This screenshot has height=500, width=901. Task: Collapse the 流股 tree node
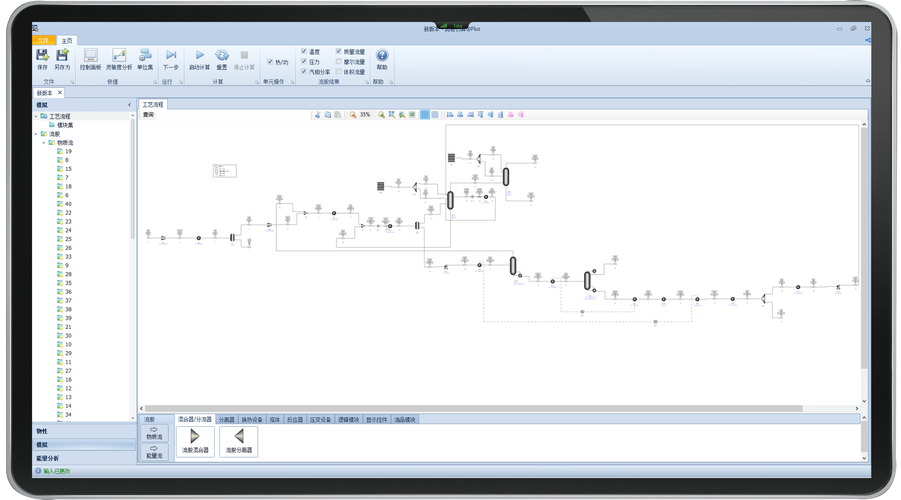click(x=36, y=134)
